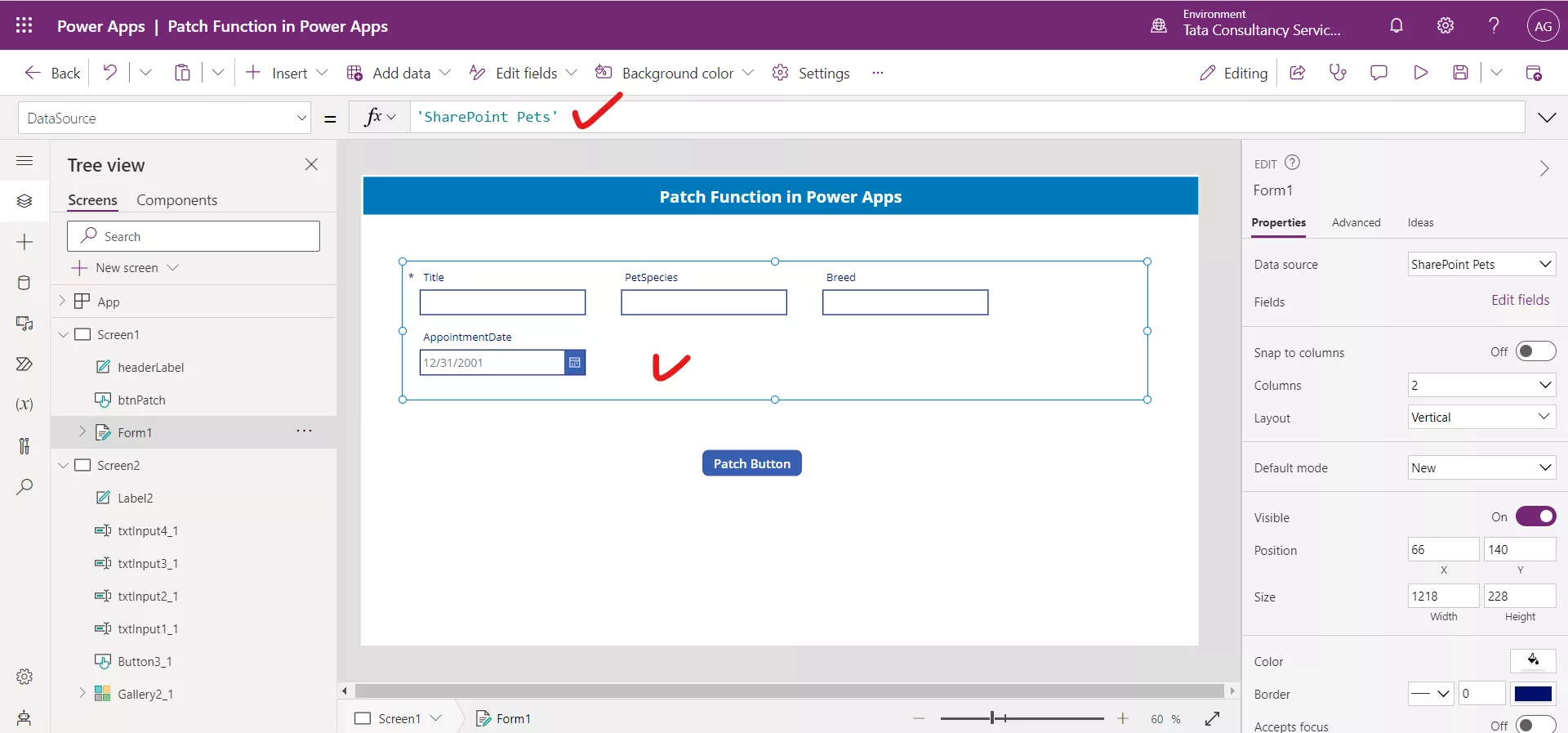Open the Editing mode button
The image size is (1568, 733).
click(1234, 73)
